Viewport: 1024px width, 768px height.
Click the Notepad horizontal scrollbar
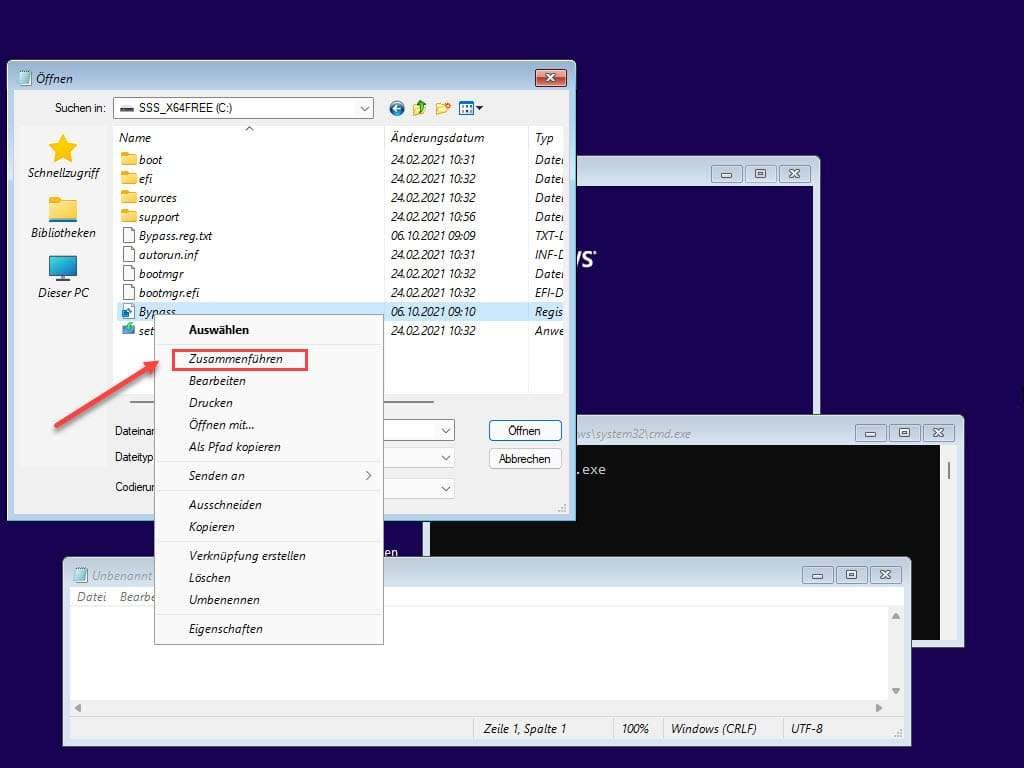(480, 706)
